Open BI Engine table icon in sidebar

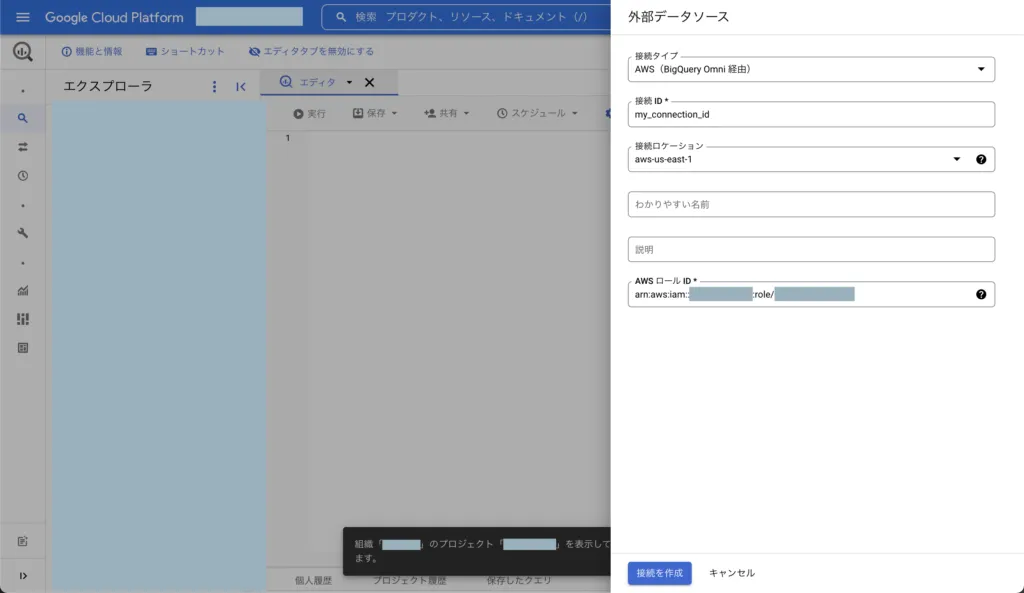click(23, 348)
